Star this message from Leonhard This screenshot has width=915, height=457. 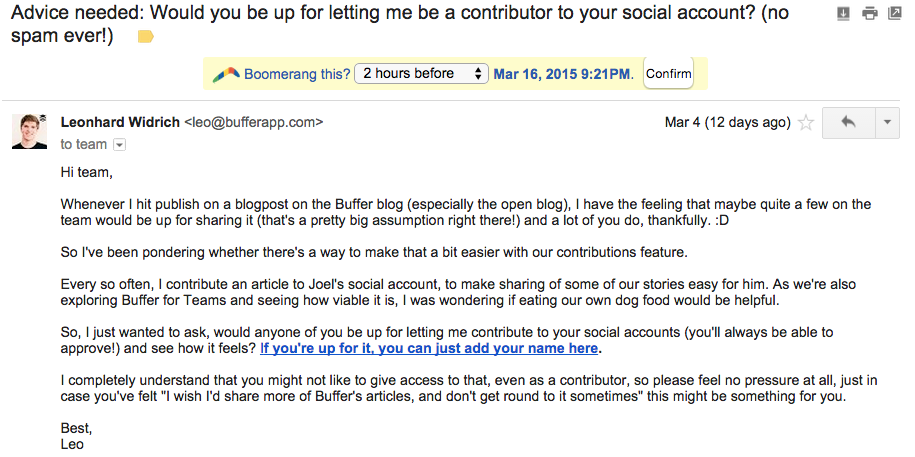[x=806, y=123]
